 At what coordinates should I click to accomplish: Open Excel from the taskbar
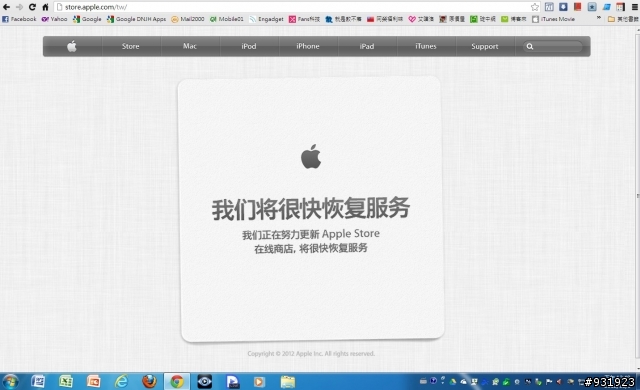pyautogui.click(x=66, y=381)
